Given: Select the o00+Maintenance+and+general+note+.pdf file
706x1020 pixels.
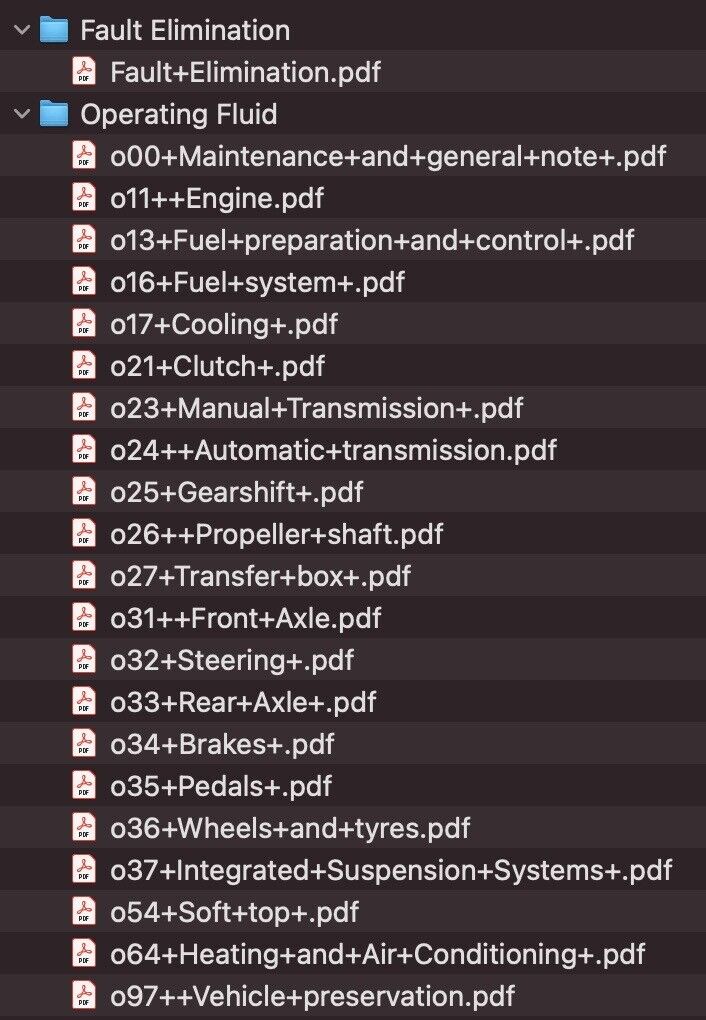Looking at the screenshot, I should pos(388,156).
